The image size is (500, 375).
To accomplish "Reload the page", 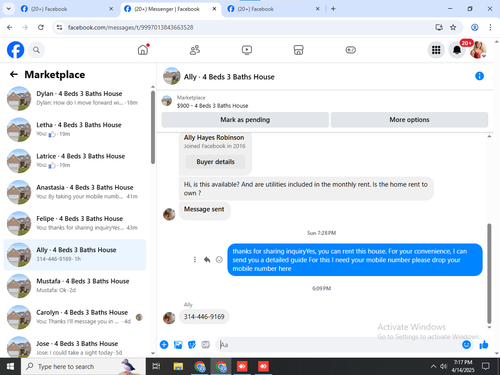I will coord(41,27).
